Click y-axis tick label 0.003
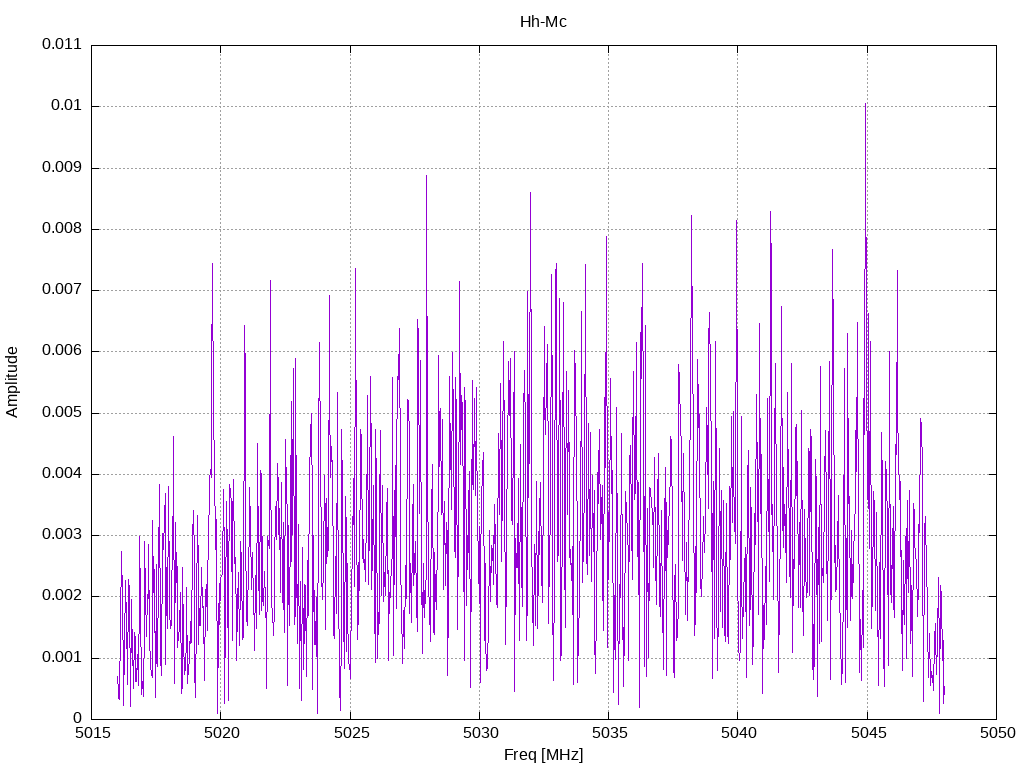This screenshot has width=1024, height=768. [62, 535]
